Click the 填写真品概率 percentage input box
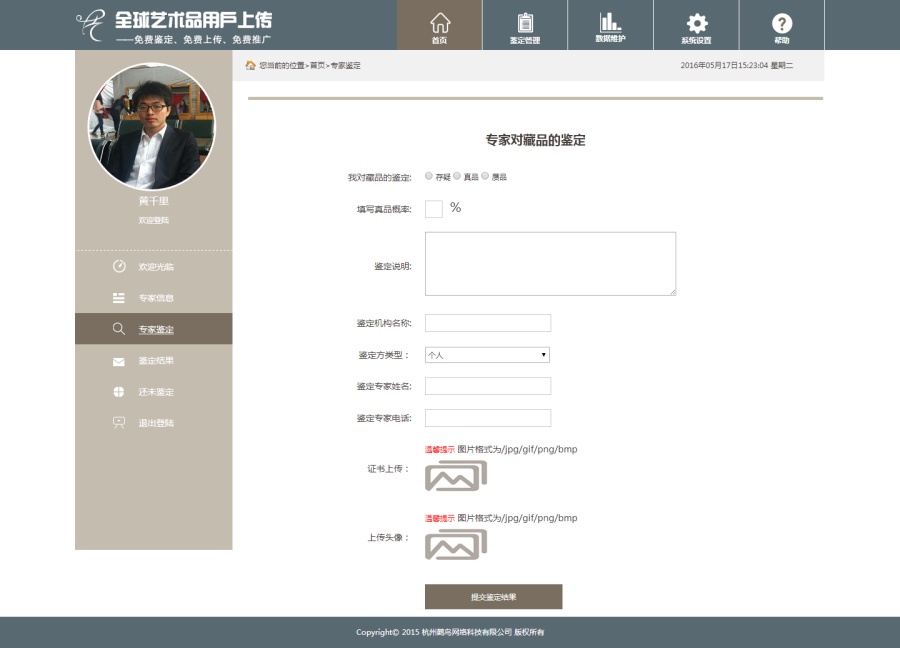 (433, 208)
